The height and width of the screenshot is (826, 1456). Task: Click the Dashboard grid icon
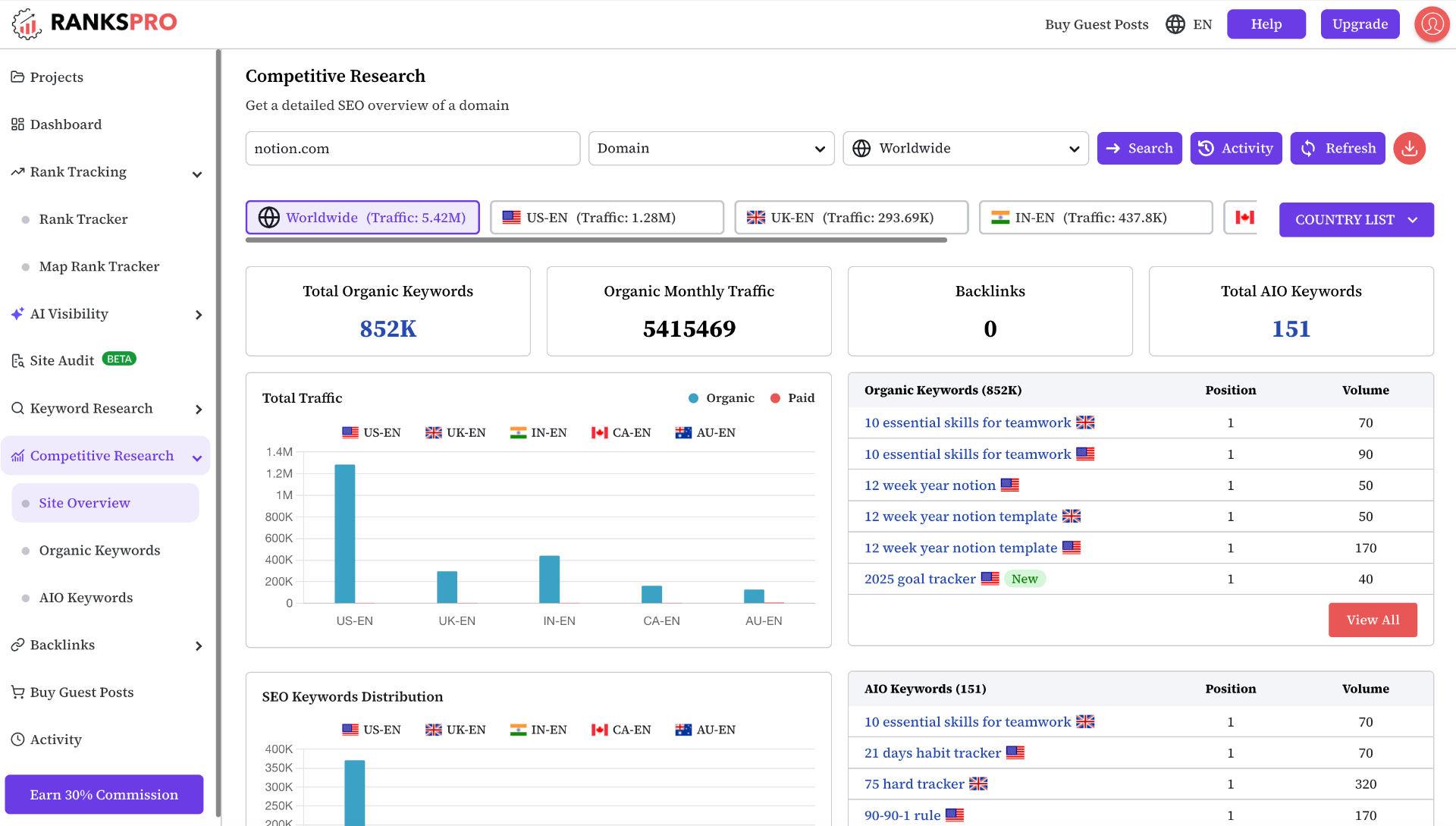[17, 124]
